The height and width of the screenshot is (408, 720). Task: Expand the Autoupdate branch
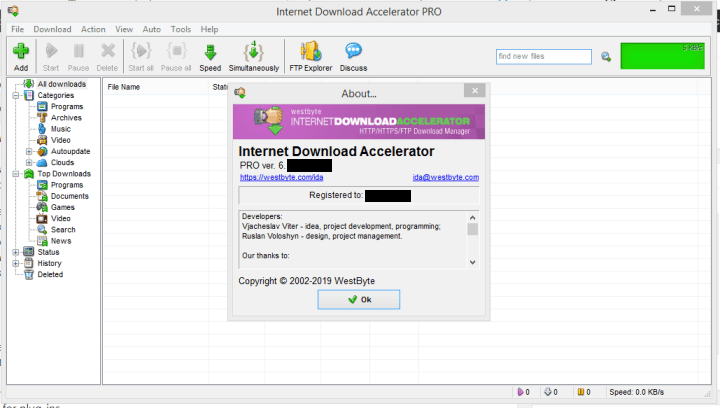pyautogui.click(x=29, y=151)
